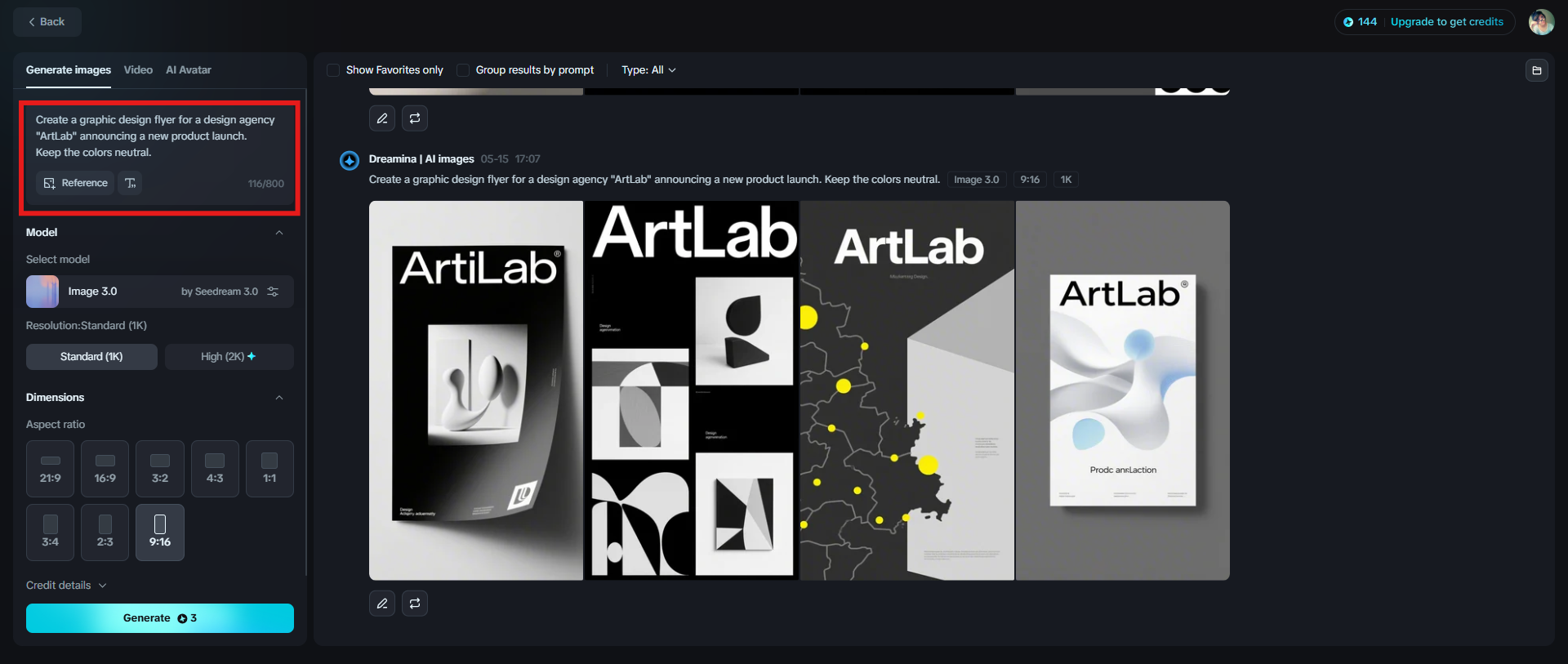This screenshot has width=1568, height=664.
Task: Click the text style icon beside Reference
Action: pyautogui.click(x=131, y=183)
